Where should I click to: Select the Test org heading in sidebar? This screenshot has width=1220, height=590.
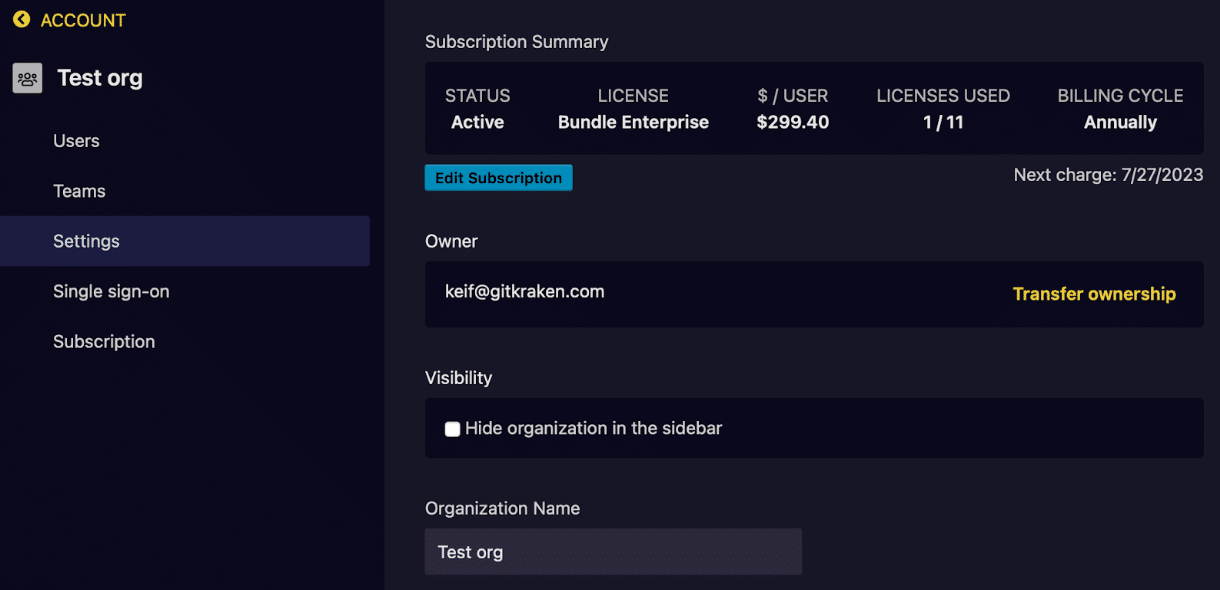[100, 78]
